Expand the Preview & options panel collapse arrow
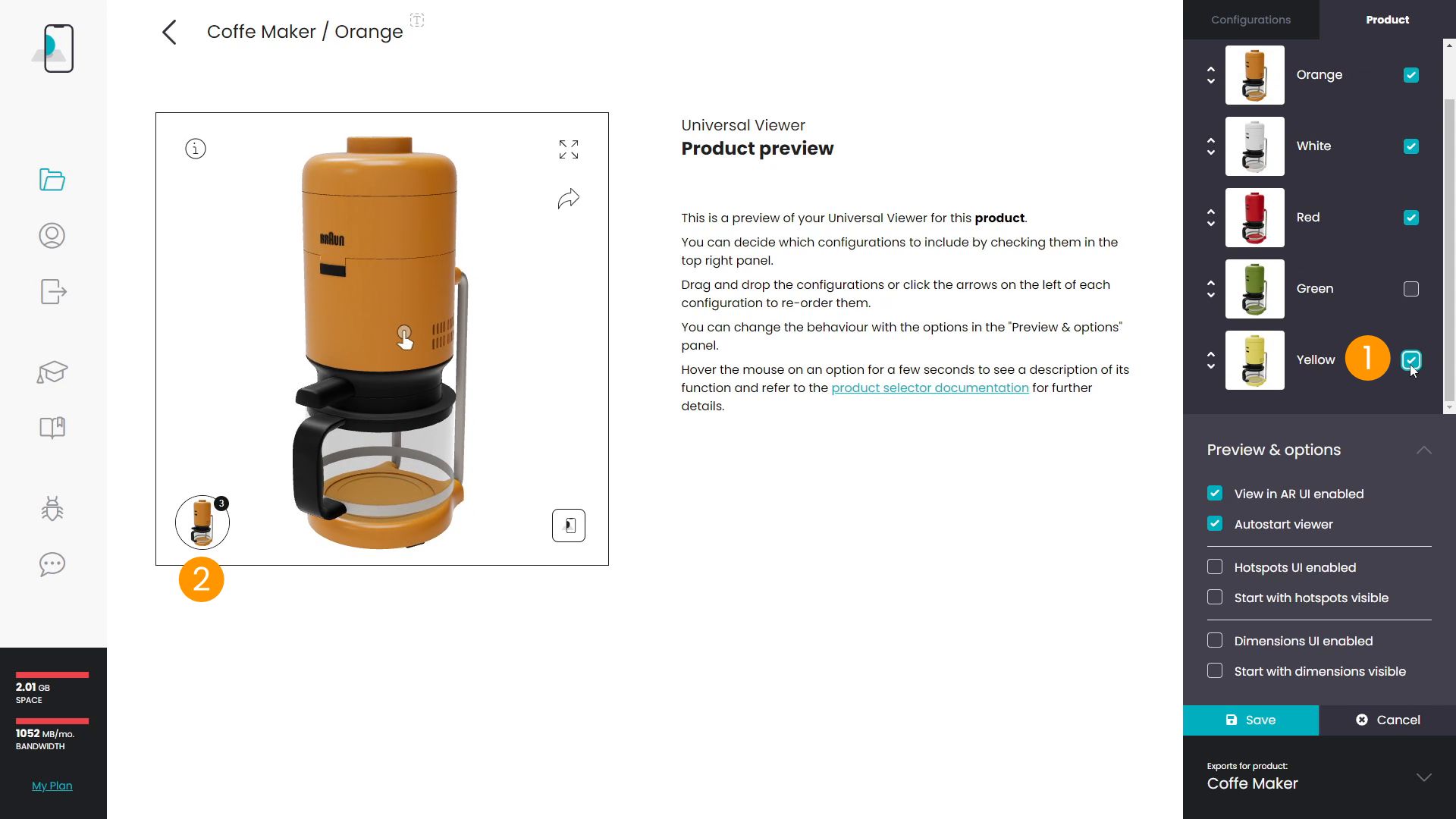 coord(1424,449)
